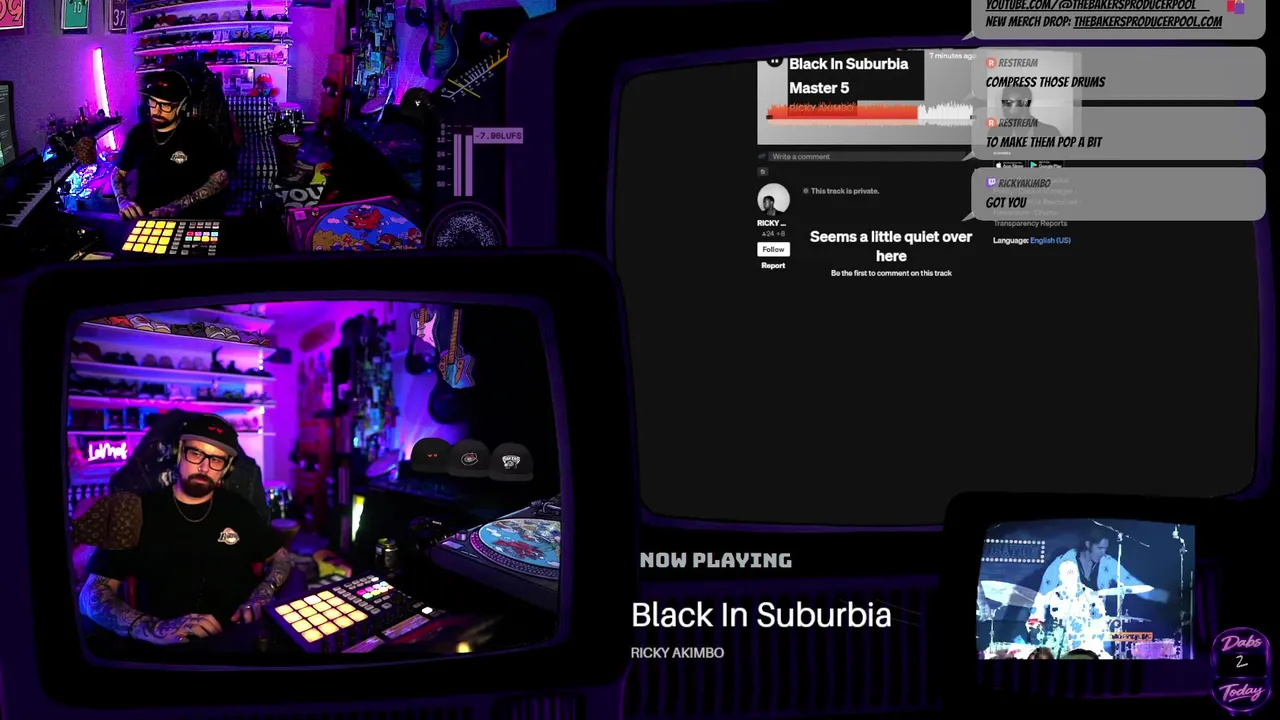
Task: Select the 'Master 5' title text
Action: pyautogui.click(x=819, y=88)
